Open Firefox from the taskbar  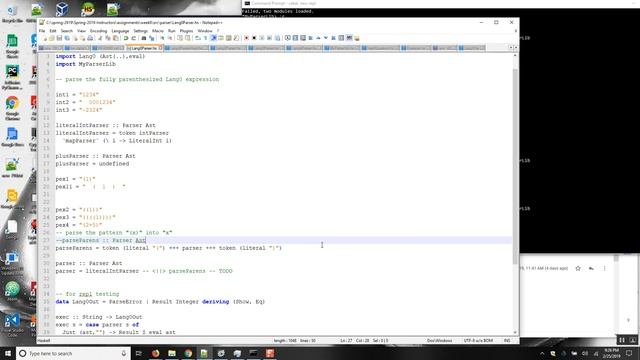pyautogui.click(x=155, y=353)
